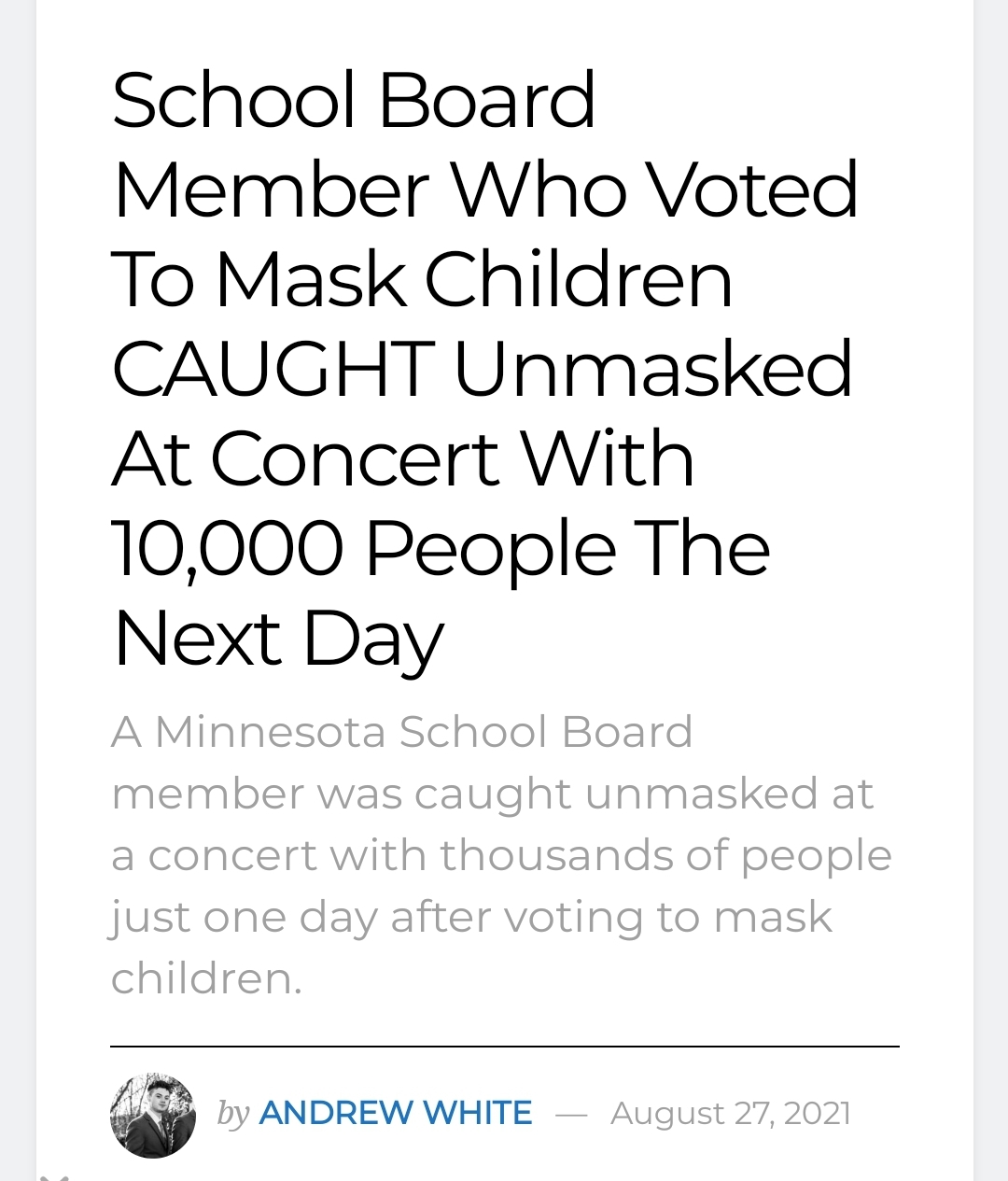Click "10,000" in the article headline
1008x1181 pixels.
pyautogui.click(x=227, y=548)
